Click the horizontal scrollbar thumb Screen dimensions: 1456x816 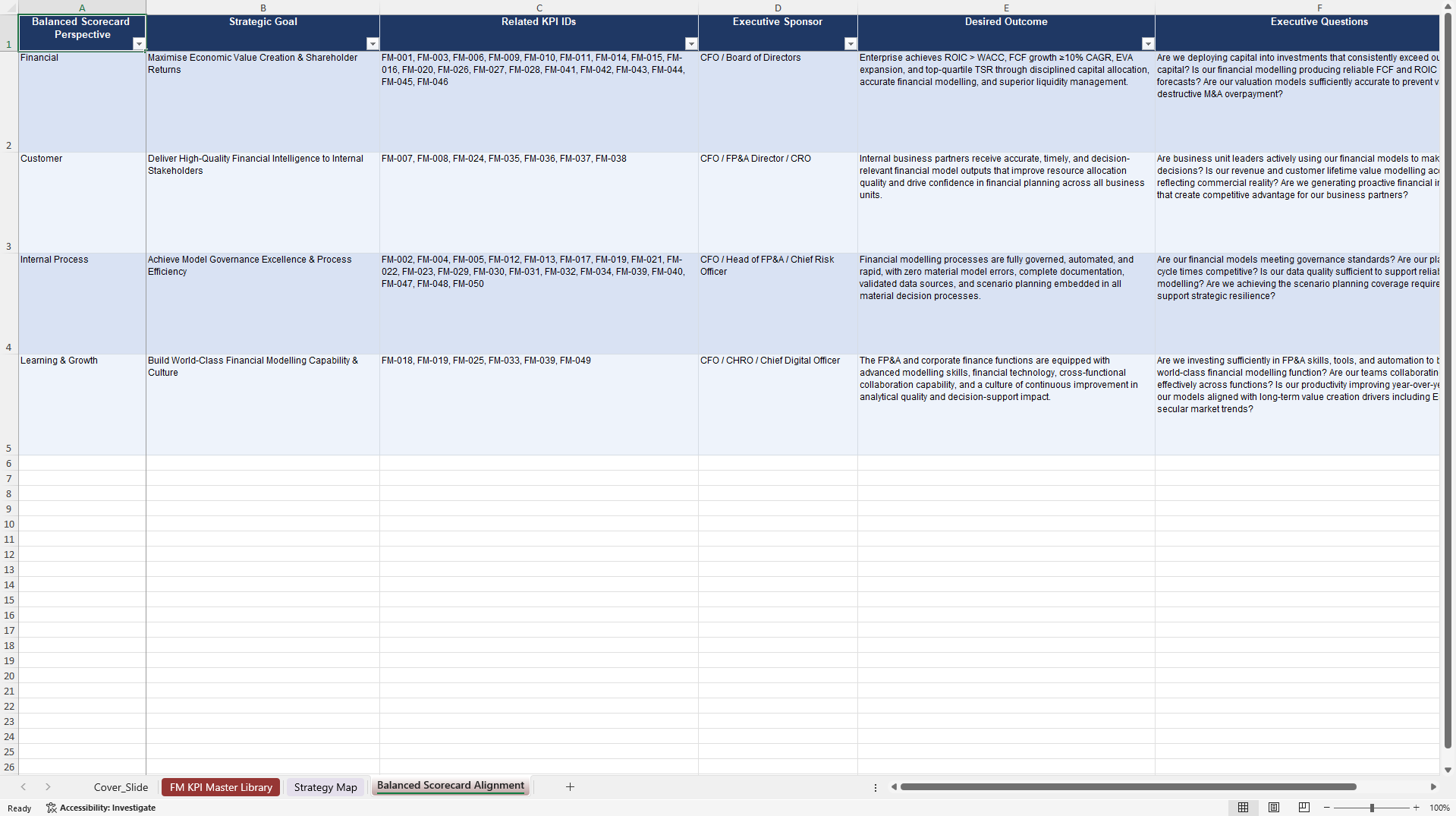pyautogui.click(x=1128, y=787)
